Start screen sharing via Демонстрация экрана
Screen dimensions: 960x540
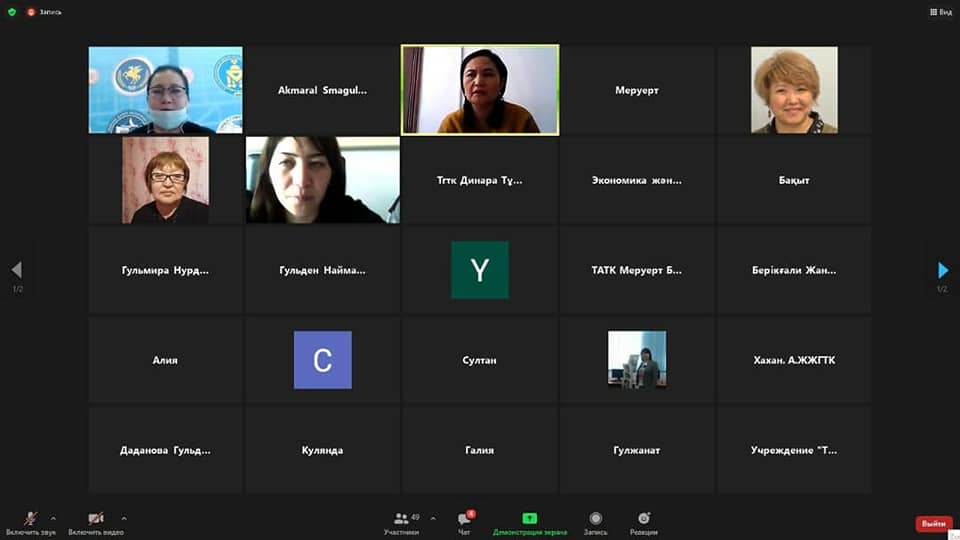click(529, 522)
